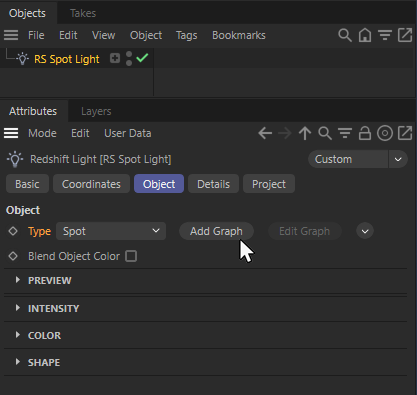Image resolution: width=417 pixels, height=395 pixels.
Task: Click the Objects manager search icon
Action: tap(345, 35)
